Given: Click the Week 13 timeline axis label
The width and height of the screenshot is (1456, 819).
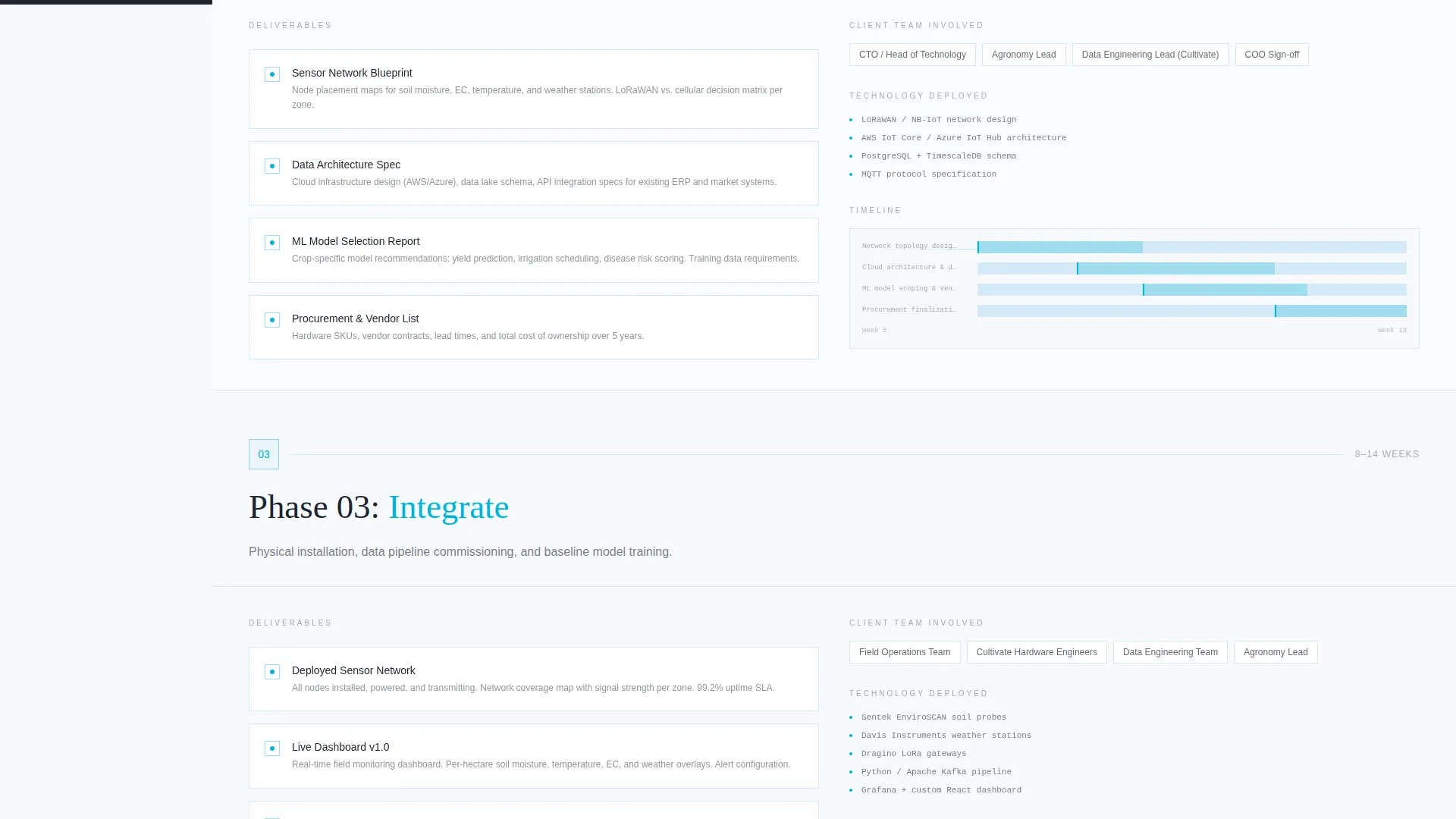Looking at the screenshot, I should click(x=1392, y=331).
